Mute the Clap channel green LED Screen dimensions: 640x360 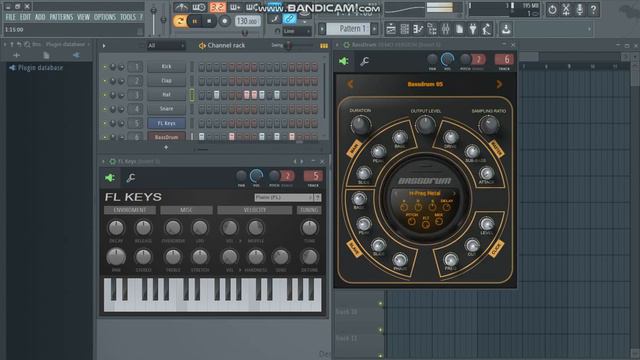point(105,81)
